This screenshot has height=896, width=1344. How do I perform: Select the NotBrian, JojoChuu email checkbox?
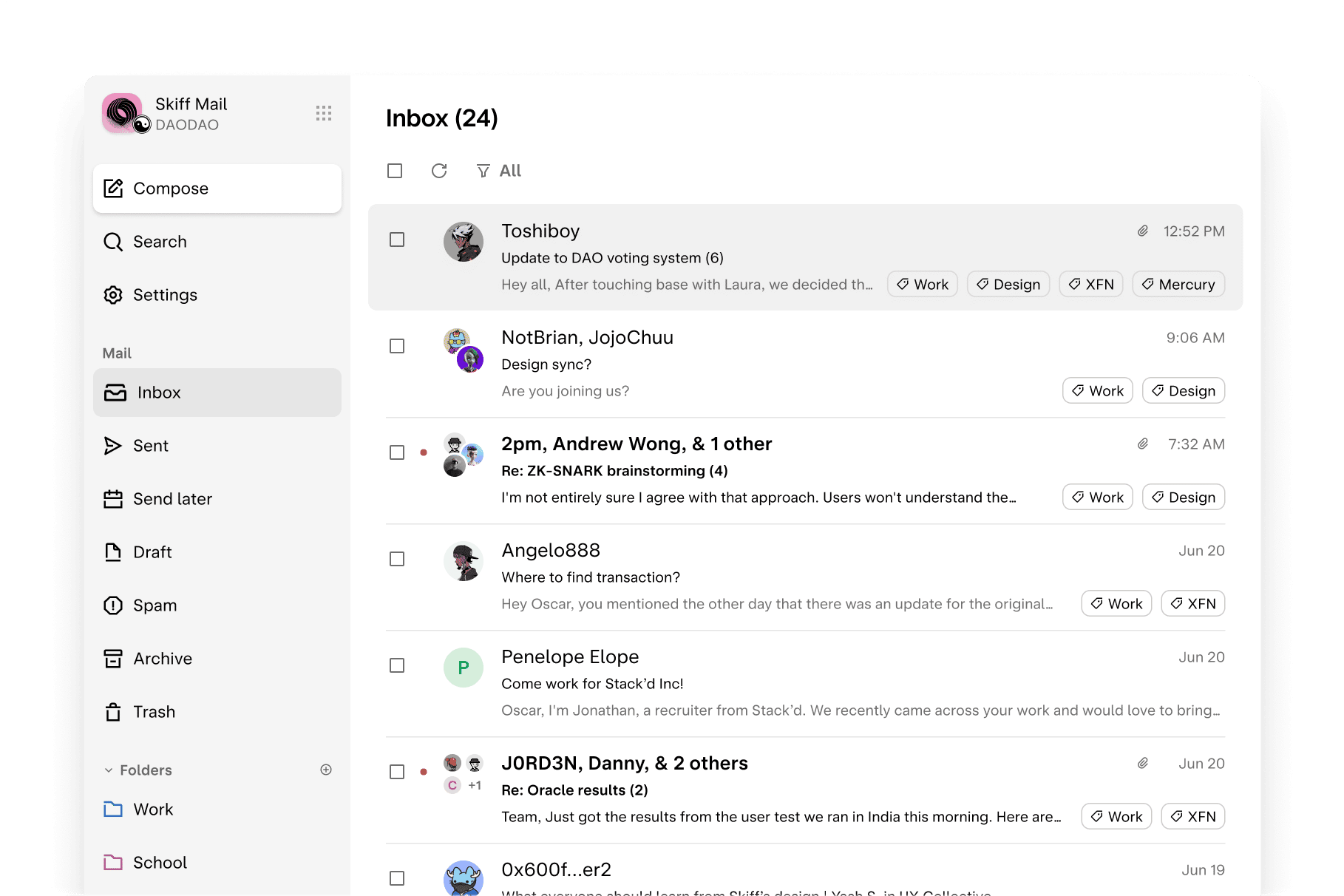point(397,346)
